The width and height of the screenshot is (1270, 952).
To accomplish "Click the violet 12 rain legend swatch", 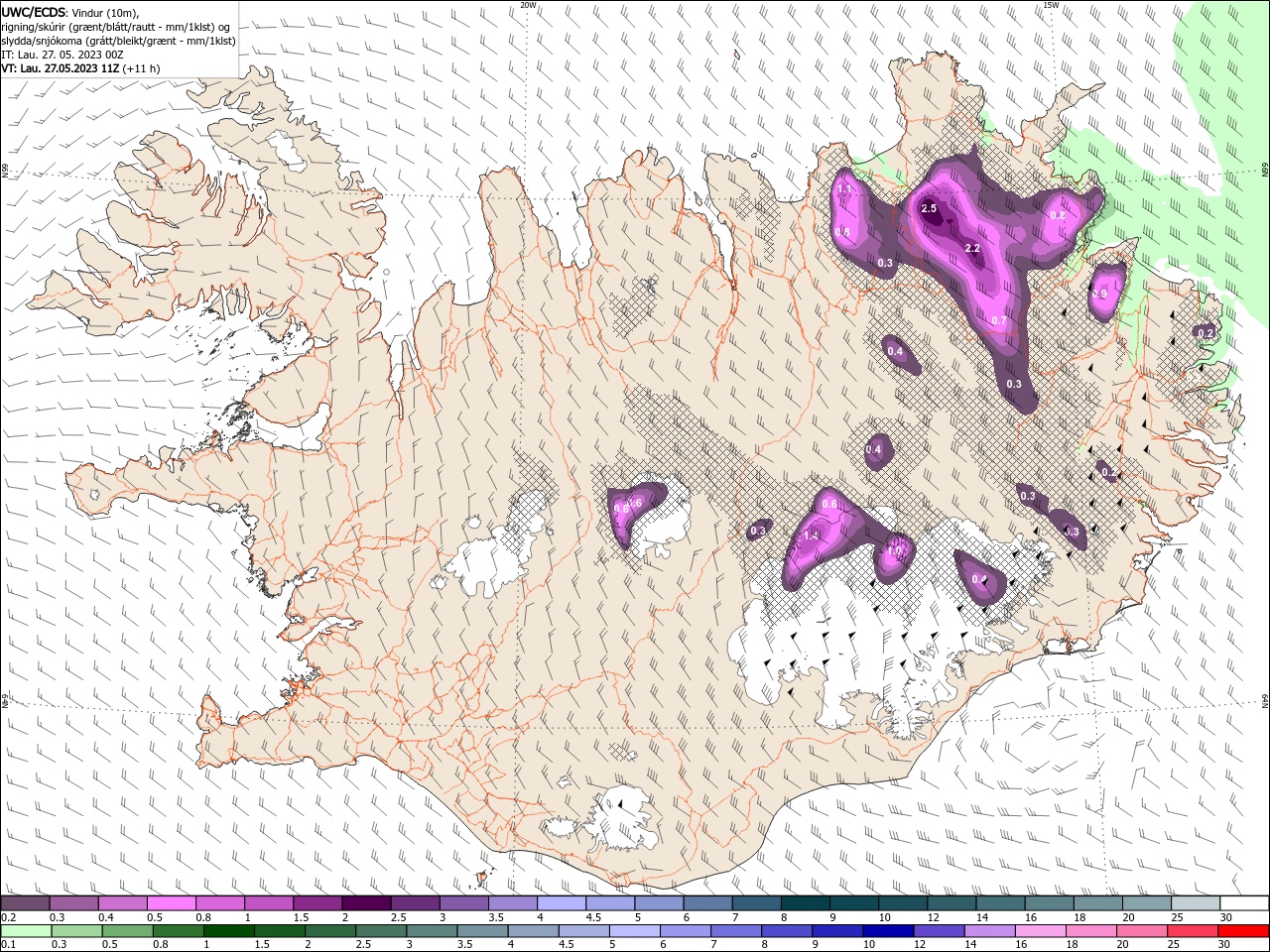I will [x=938, y=931].
